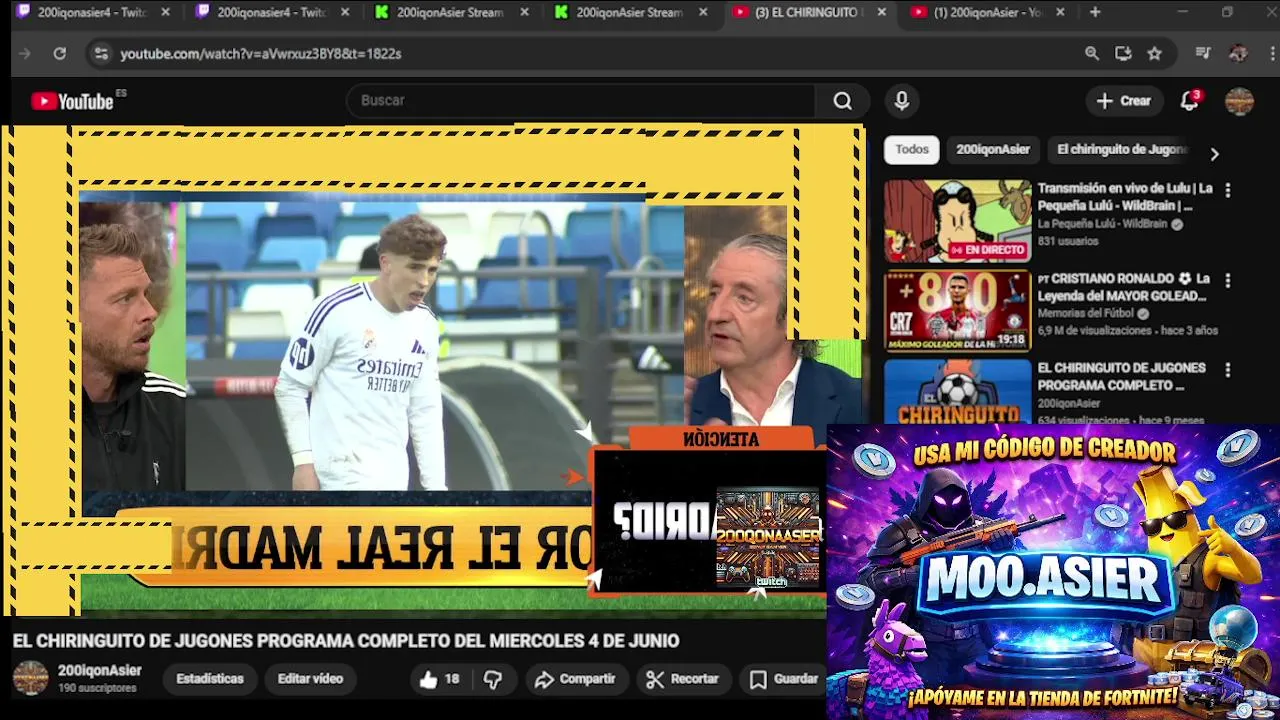Select the 200iqonAsier filter chip
Image resolution: width=1280 pixels, height=720 pixels.
993,150
